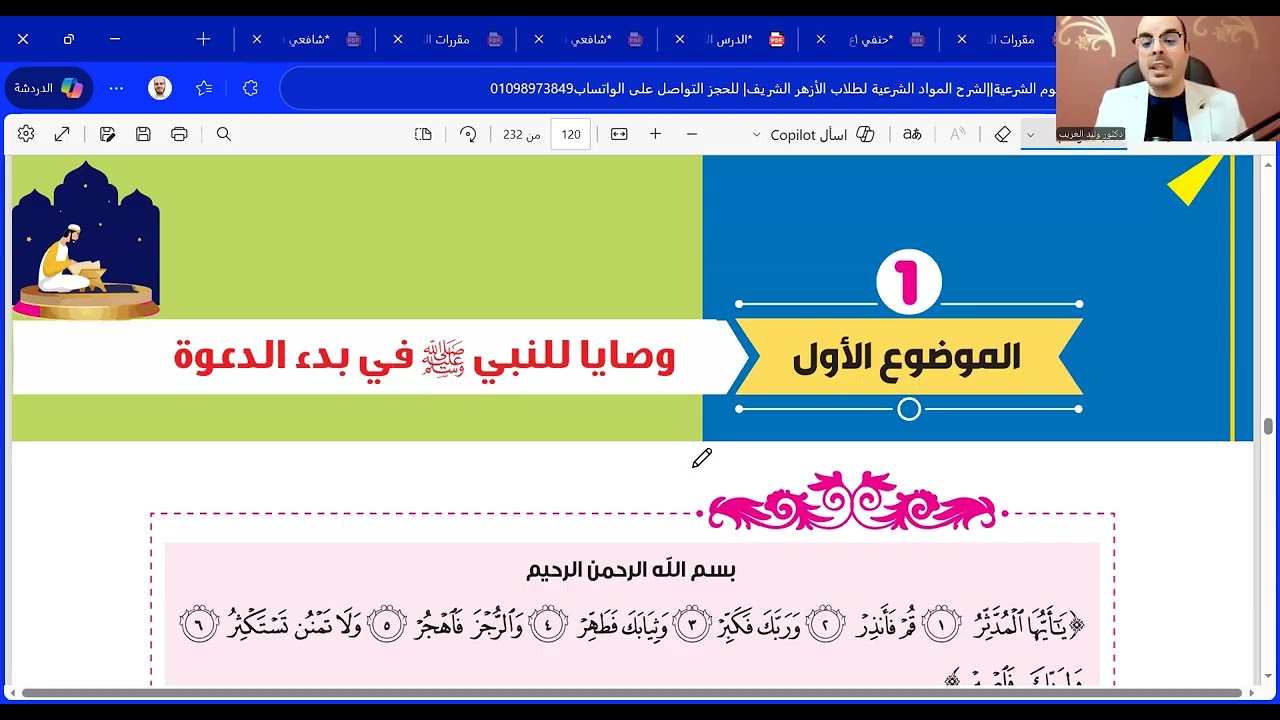
Task: Click the horizontal scrollbar at the bottom
Action: click(631, 692)
